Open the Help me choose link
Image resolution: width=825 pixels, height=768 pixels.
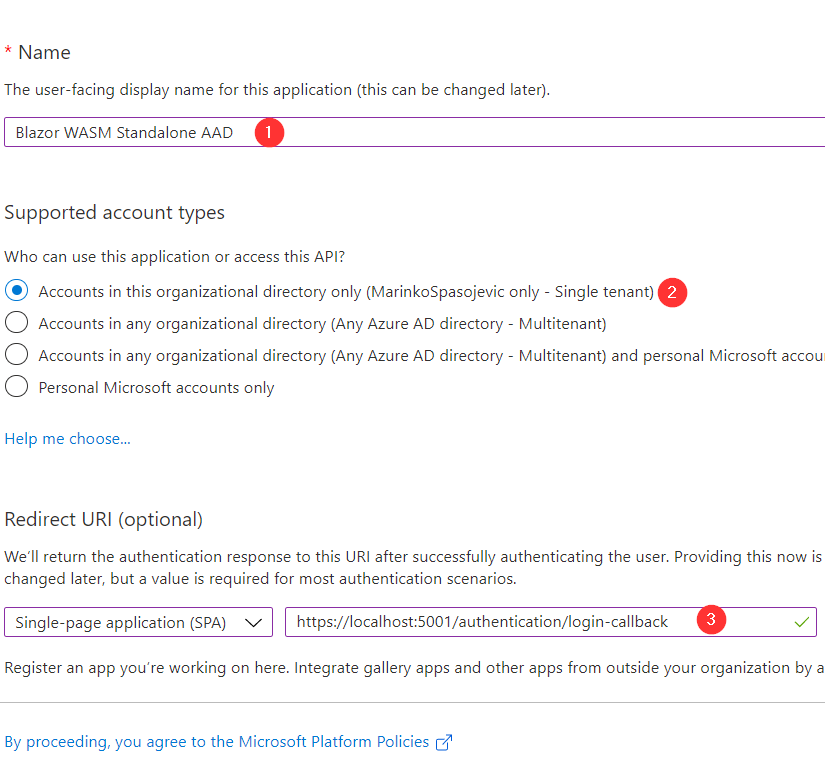coord(67,438)
